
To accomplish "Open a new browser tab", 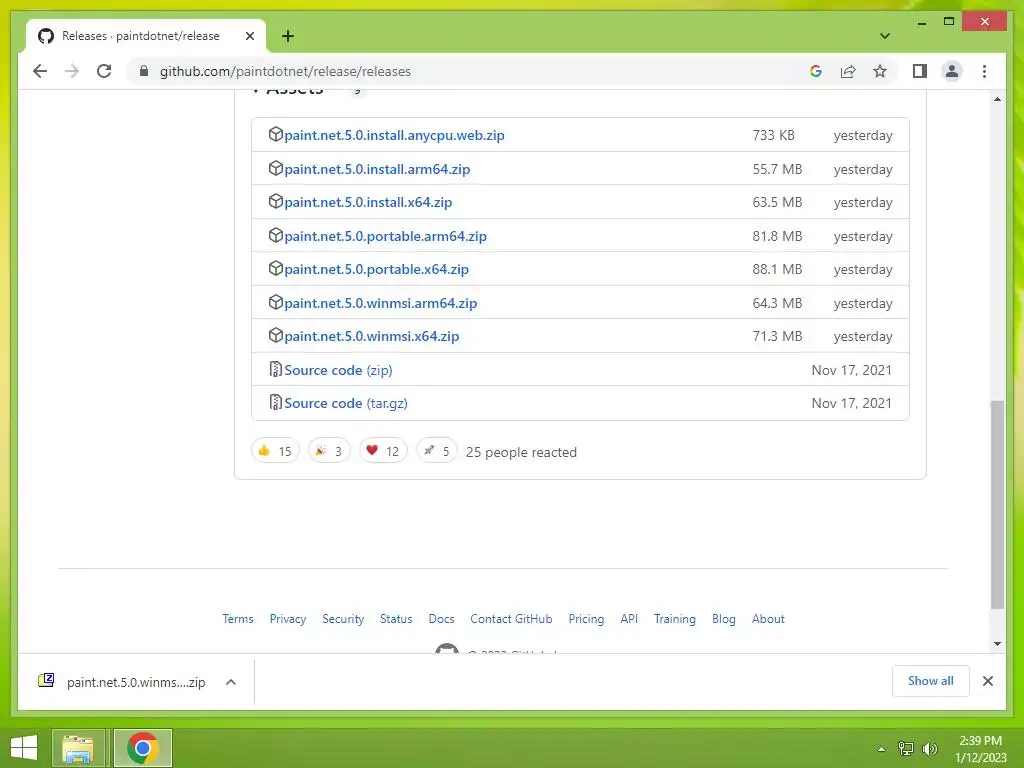I will [x=288, y=36].
